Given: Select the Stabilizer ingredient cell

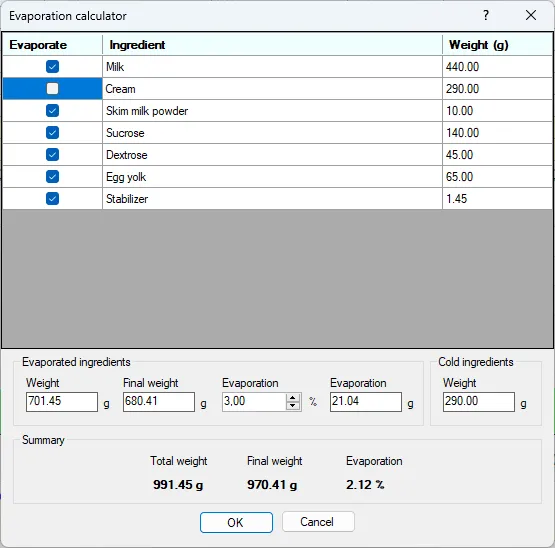Looking at the screenshot, I should 272,198.
